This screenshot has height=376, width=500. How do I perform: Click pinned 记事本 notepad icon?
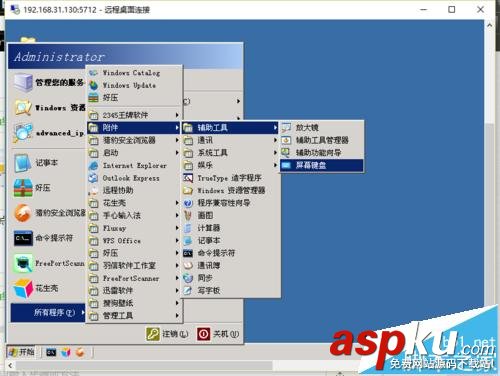point(23,163)
